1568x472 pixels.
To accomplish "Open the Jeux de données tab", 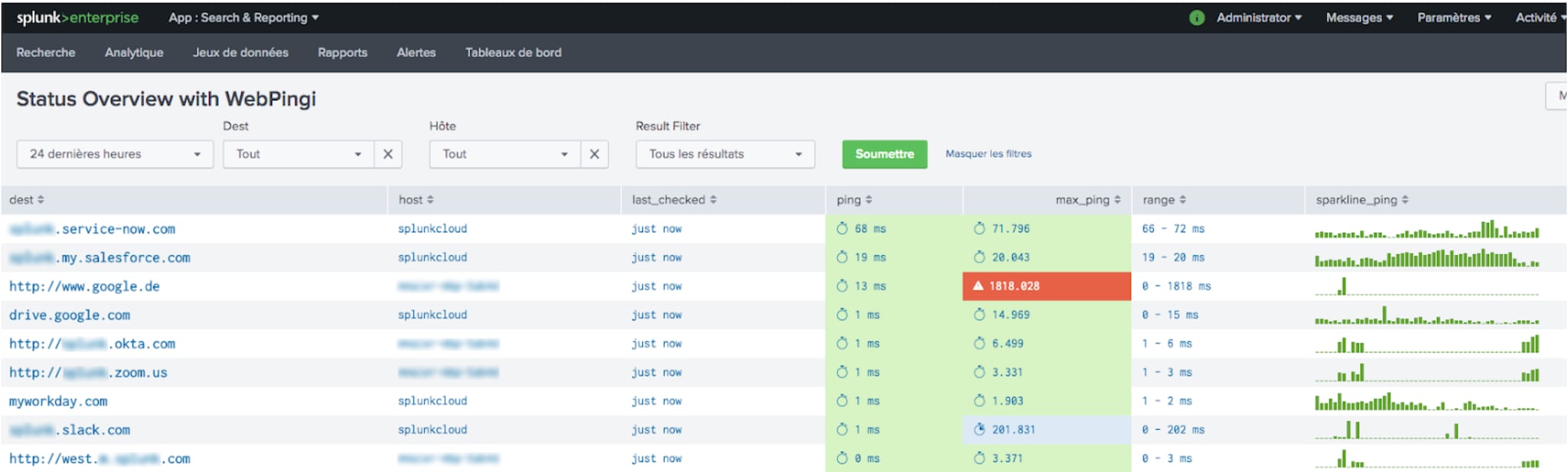I will pos(240,53).
